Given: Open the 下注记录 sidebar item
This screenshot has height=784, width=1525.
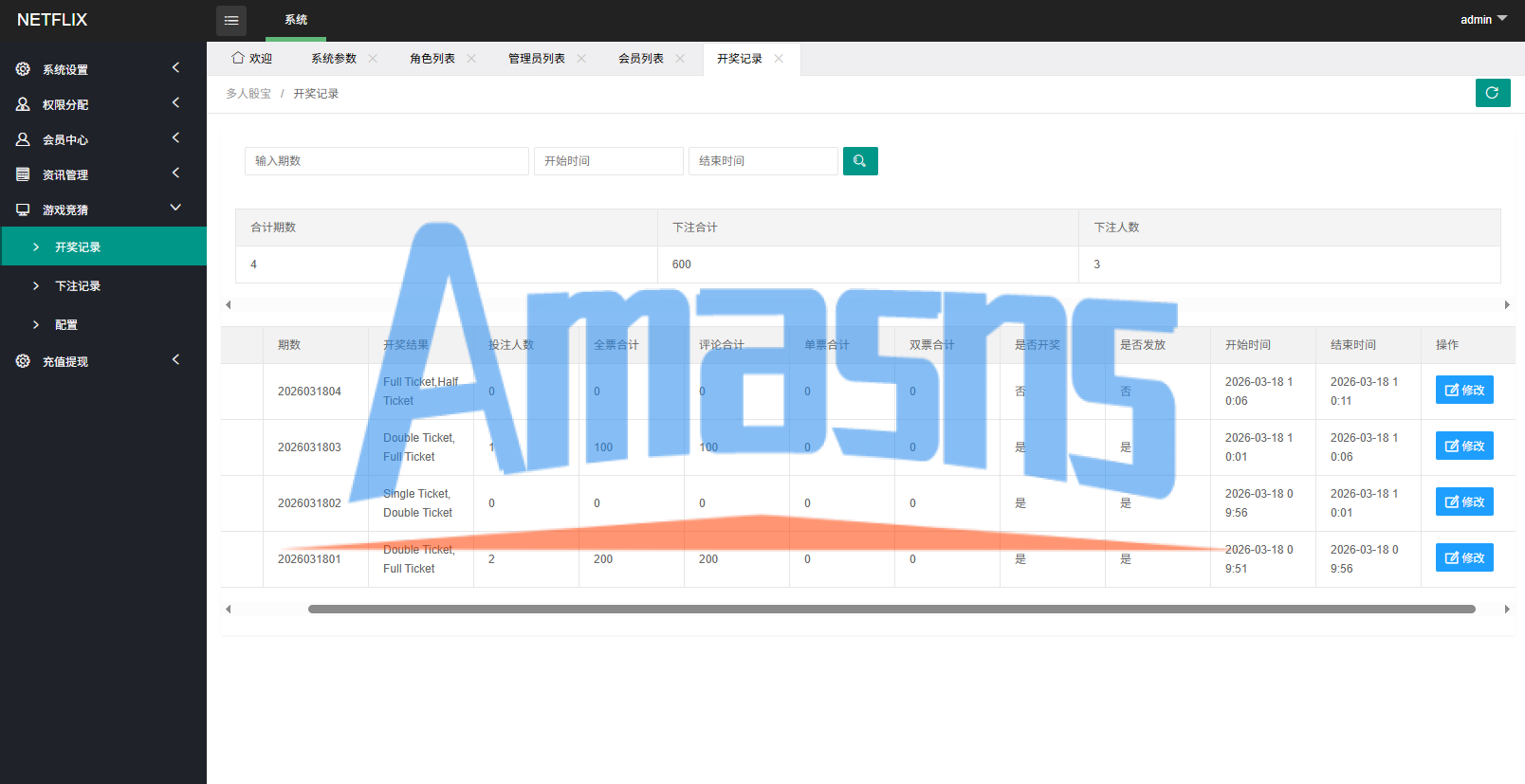Looking at the screenshot, I should [103, 285].
